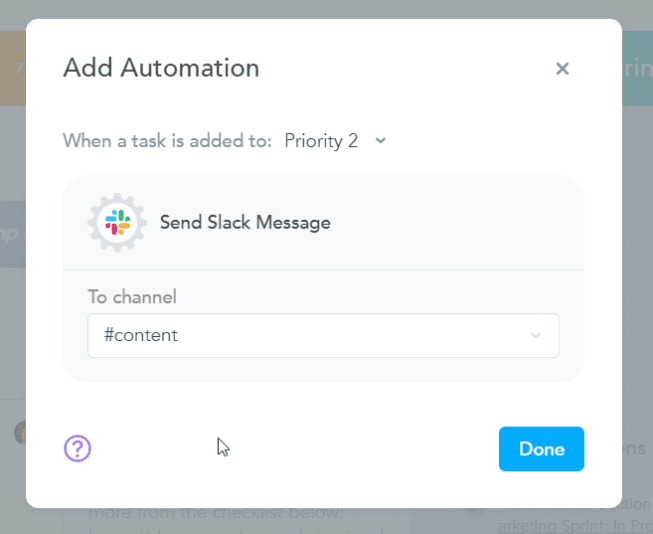Screen dimensions: 653x534
Task: Click the Slack logo gear icon
Action: click(117, 222)
